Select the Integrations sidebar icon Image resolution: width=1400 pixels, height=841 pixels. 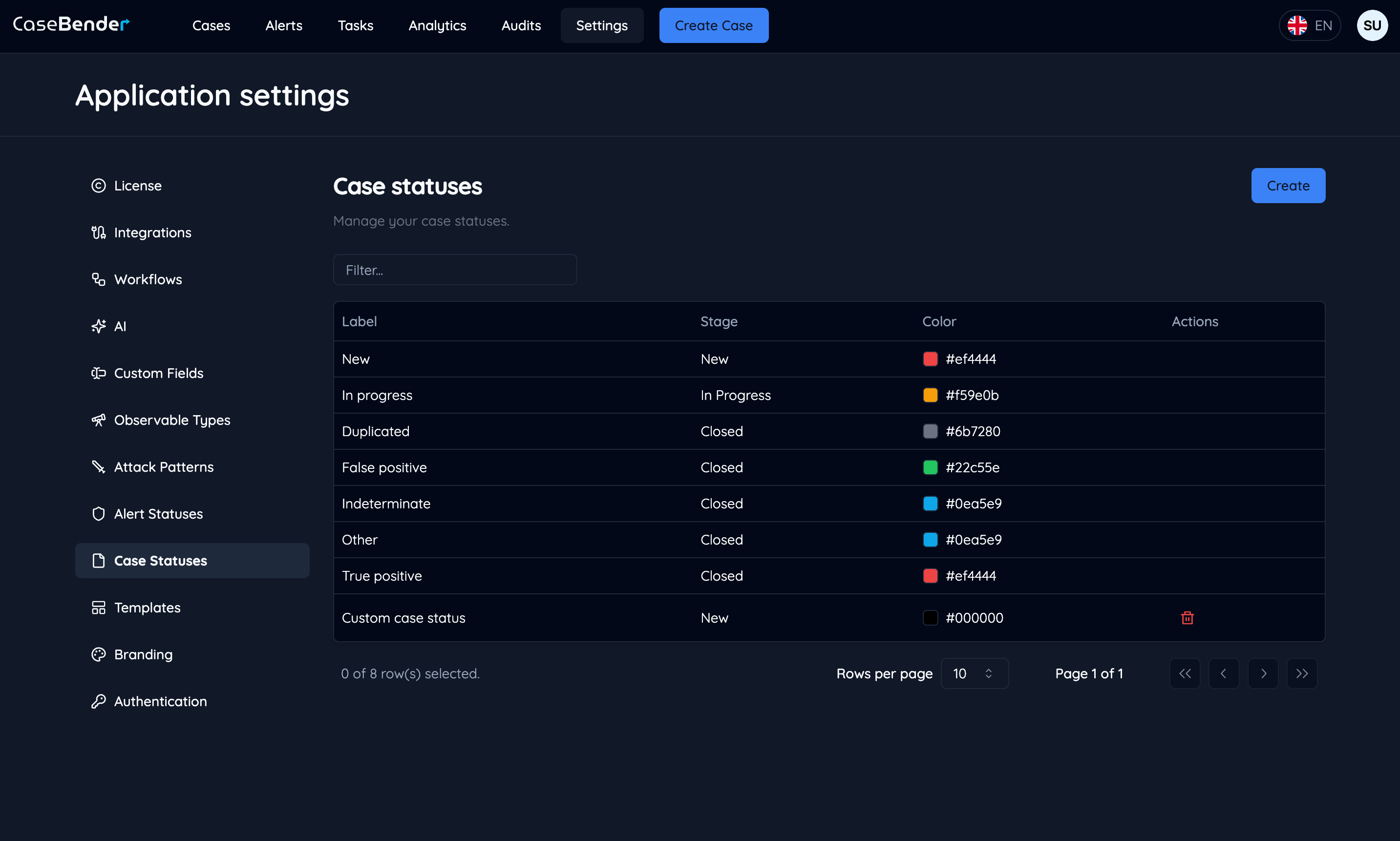98,232
